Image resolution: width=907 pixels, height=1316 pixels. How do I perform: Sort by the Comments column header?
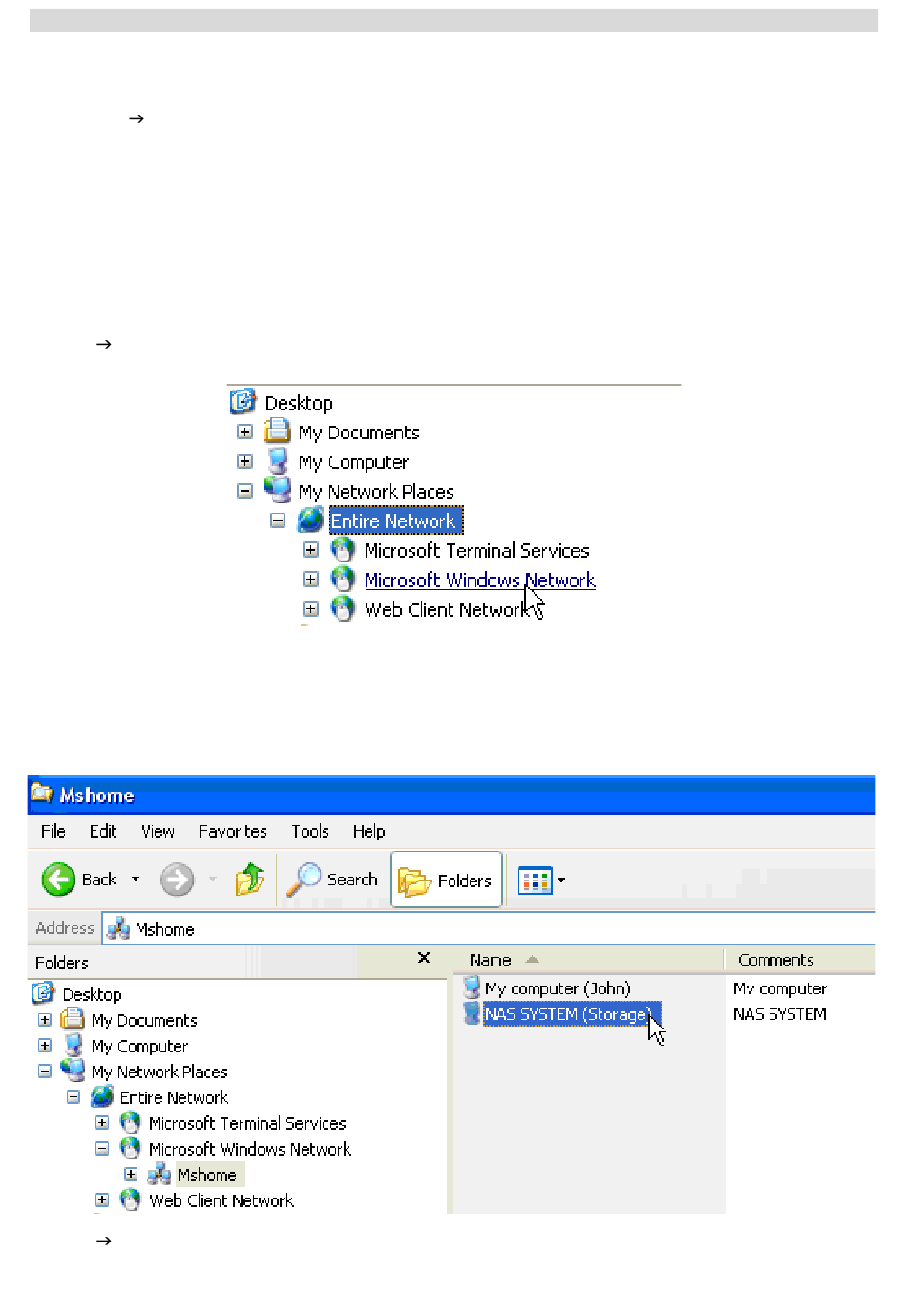[800, 960]
